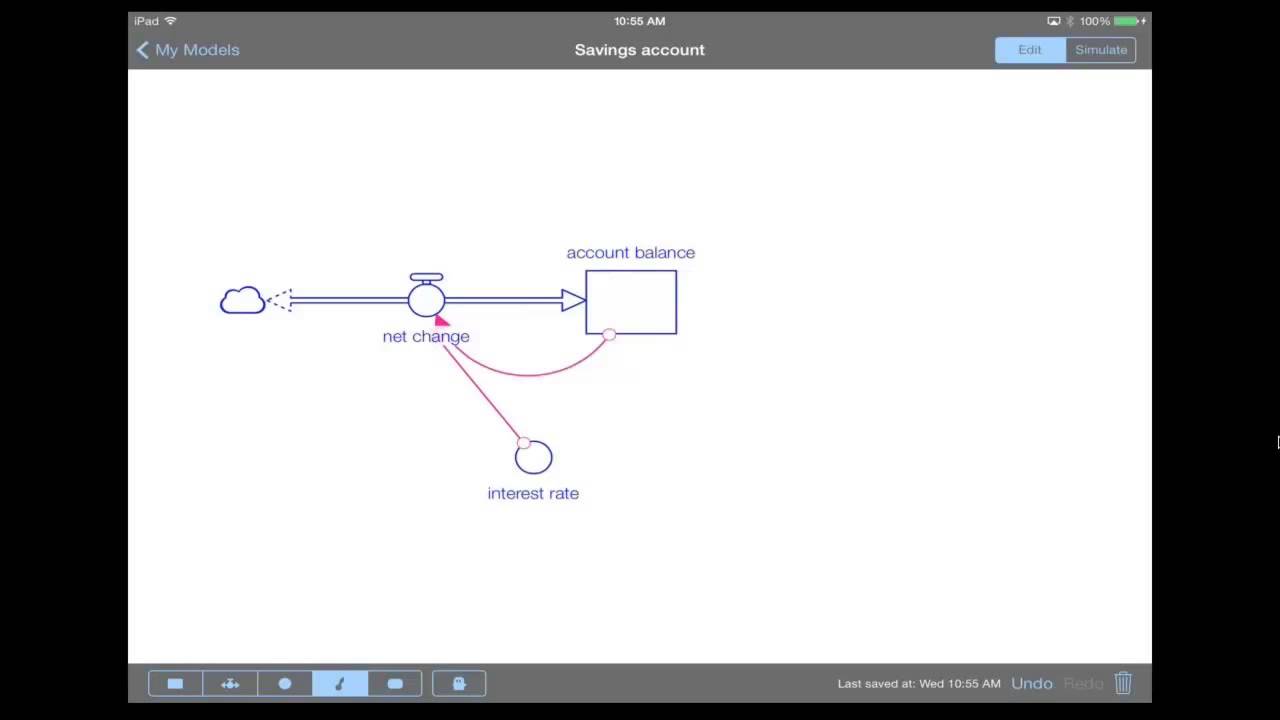The image size is (1280, 720).
Task: Tap the greyed-out Redo button
Action: coord(1083,683)
